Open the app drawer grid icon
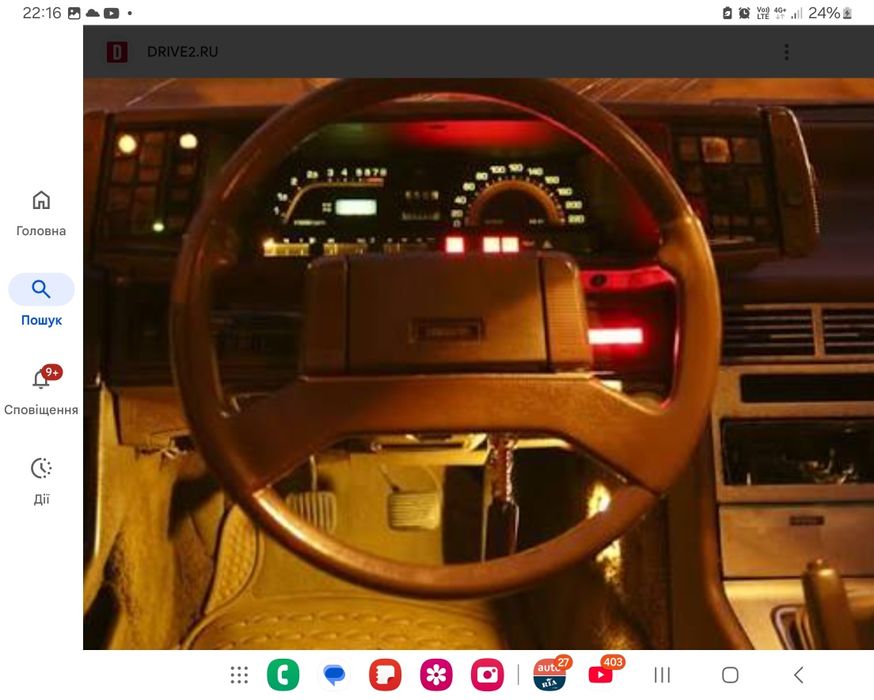 point(239,675)
